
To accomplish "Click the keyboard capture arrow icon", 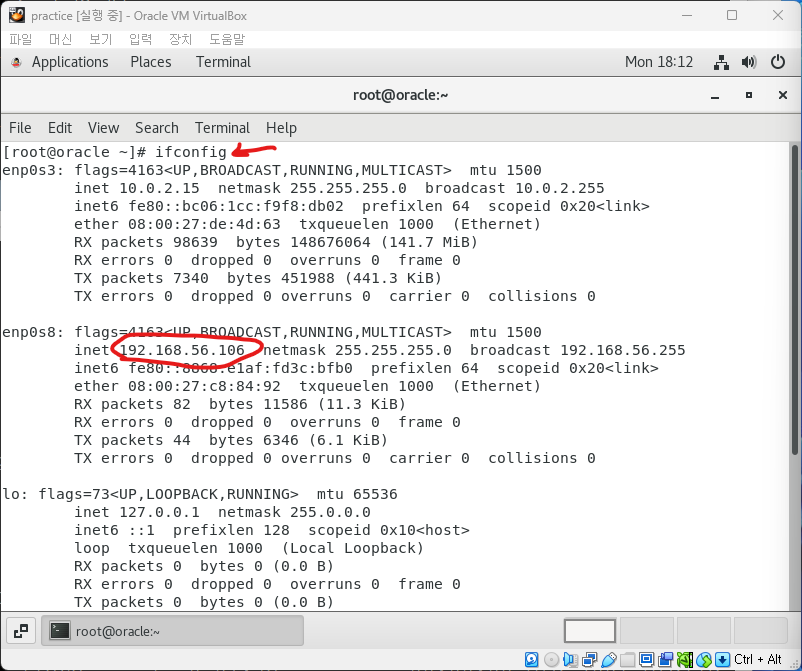I will coord(722,659).
